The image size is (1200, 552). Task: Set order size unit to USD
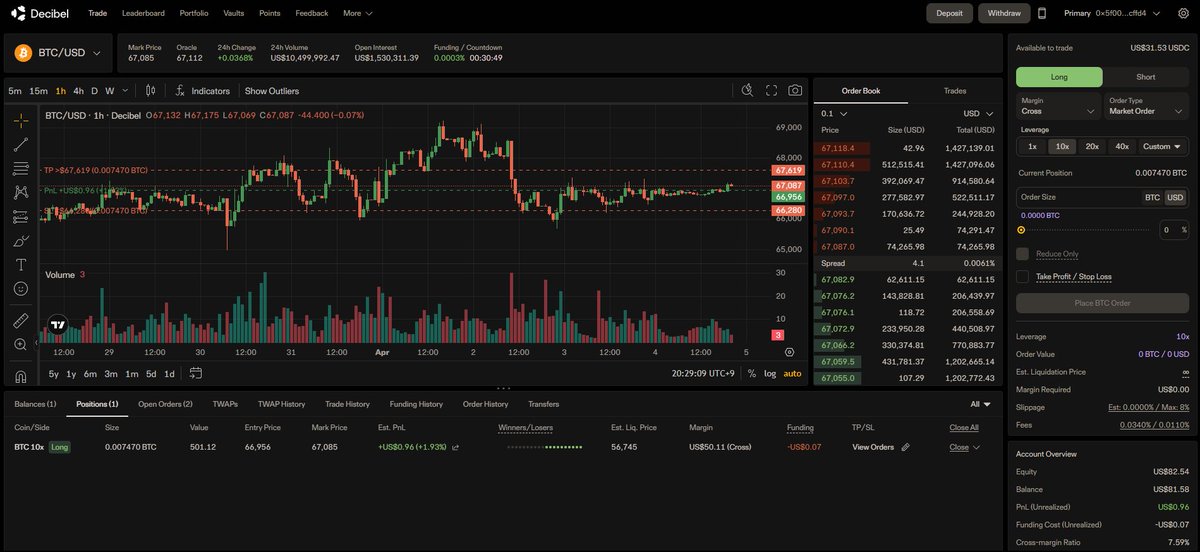[1175, 198]
